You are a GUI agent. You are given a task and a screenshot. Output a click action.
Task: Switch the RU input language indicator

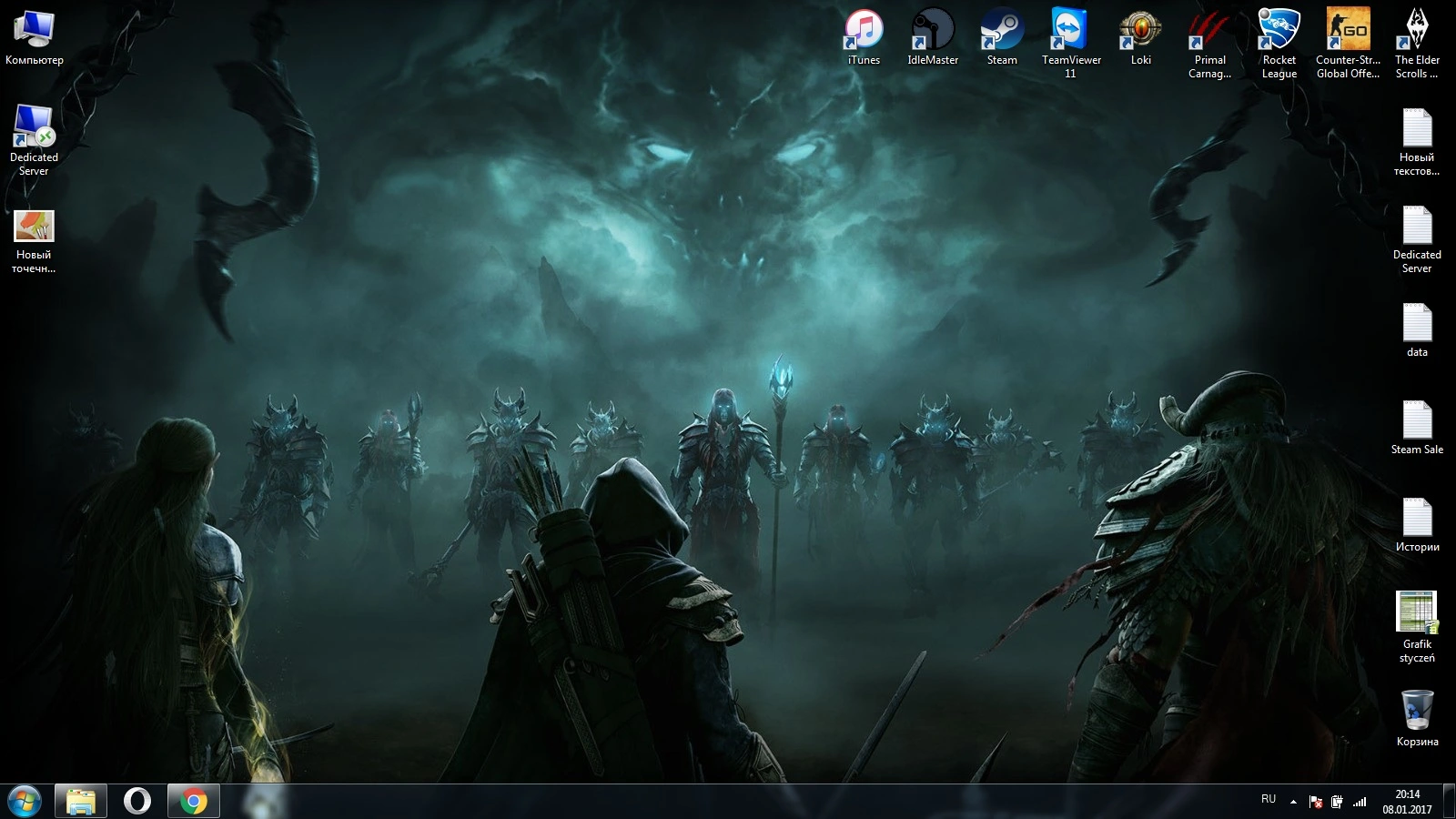coord(1269,799)
